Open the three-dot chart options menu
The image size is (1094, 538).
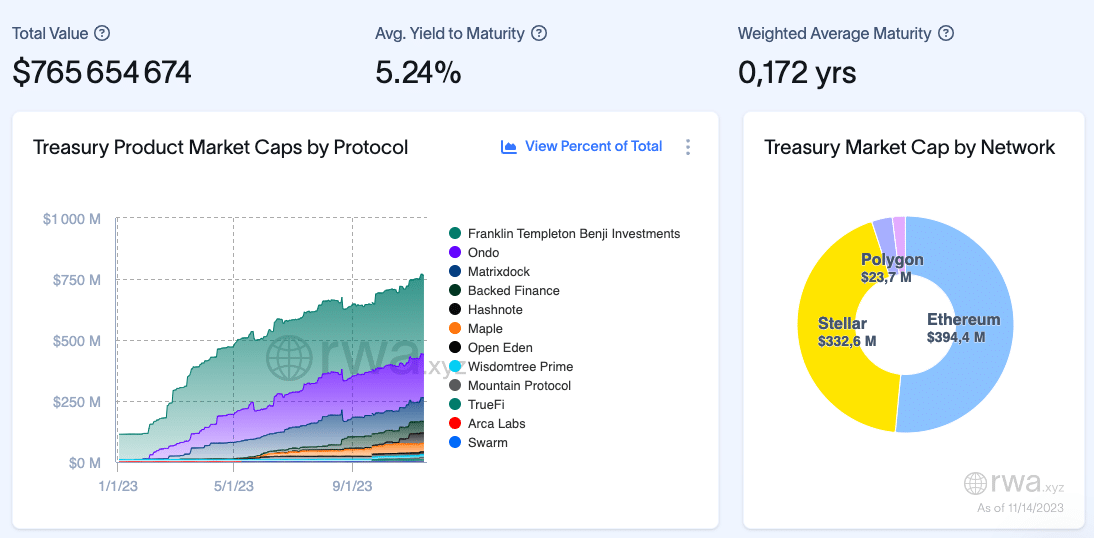[688, 147]
